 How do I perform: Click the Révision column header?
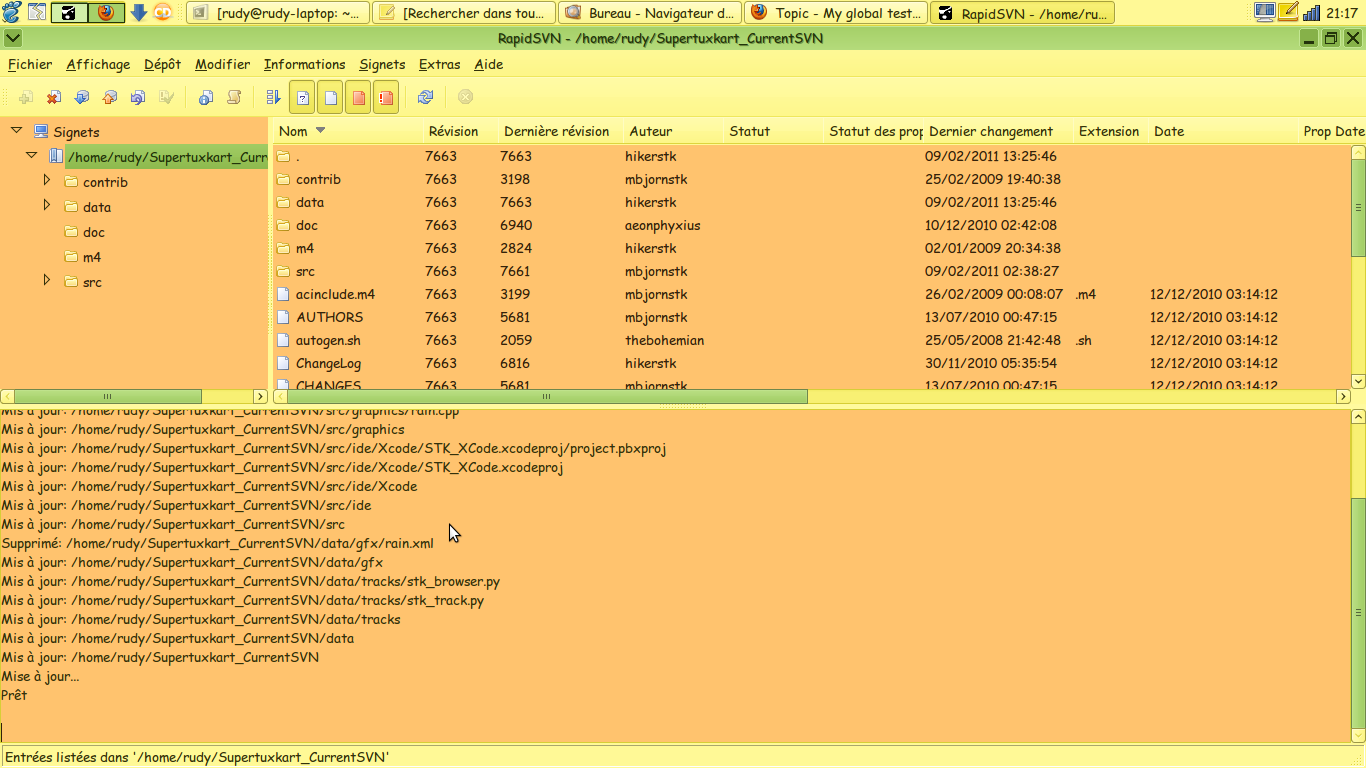pyautogui.click(x=453, y=131)
